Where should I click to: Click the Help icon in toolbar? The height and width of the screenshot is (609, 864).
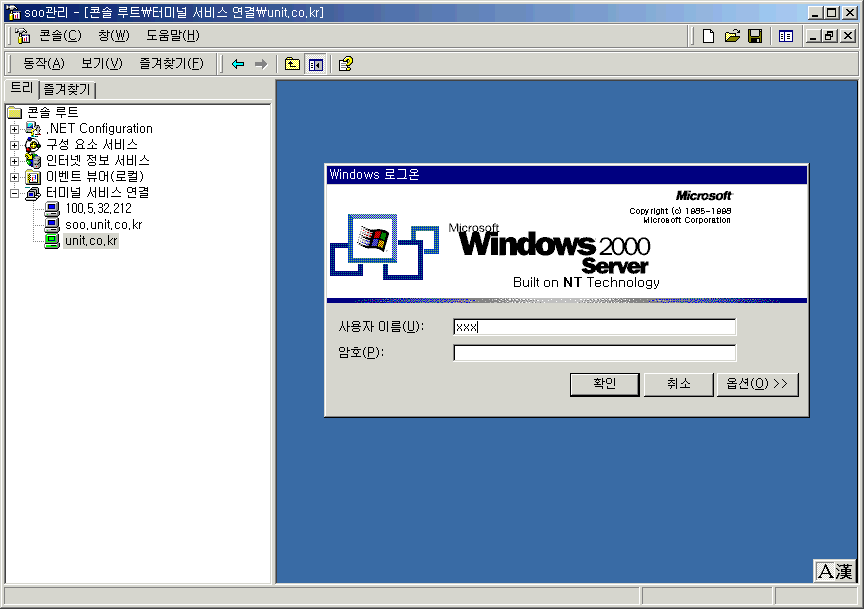[x=345, y=64]
